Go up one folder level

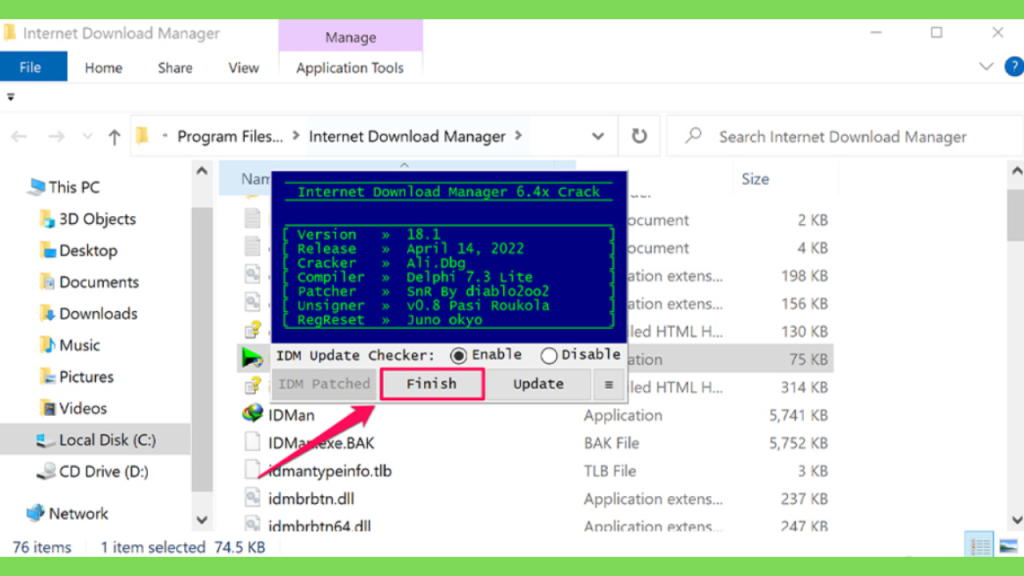click(114, 136)
